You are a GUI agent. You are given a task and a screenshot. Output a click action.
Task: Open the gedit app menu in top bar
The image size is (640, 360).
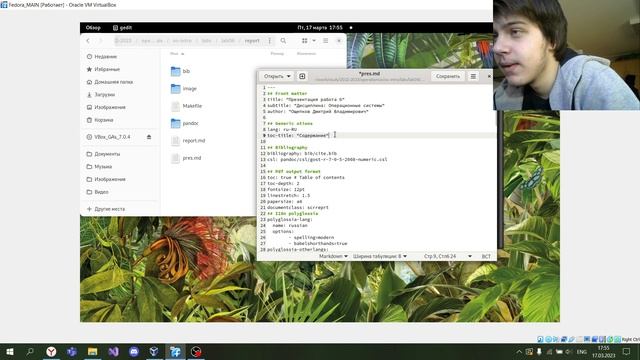tap(122, 28)
